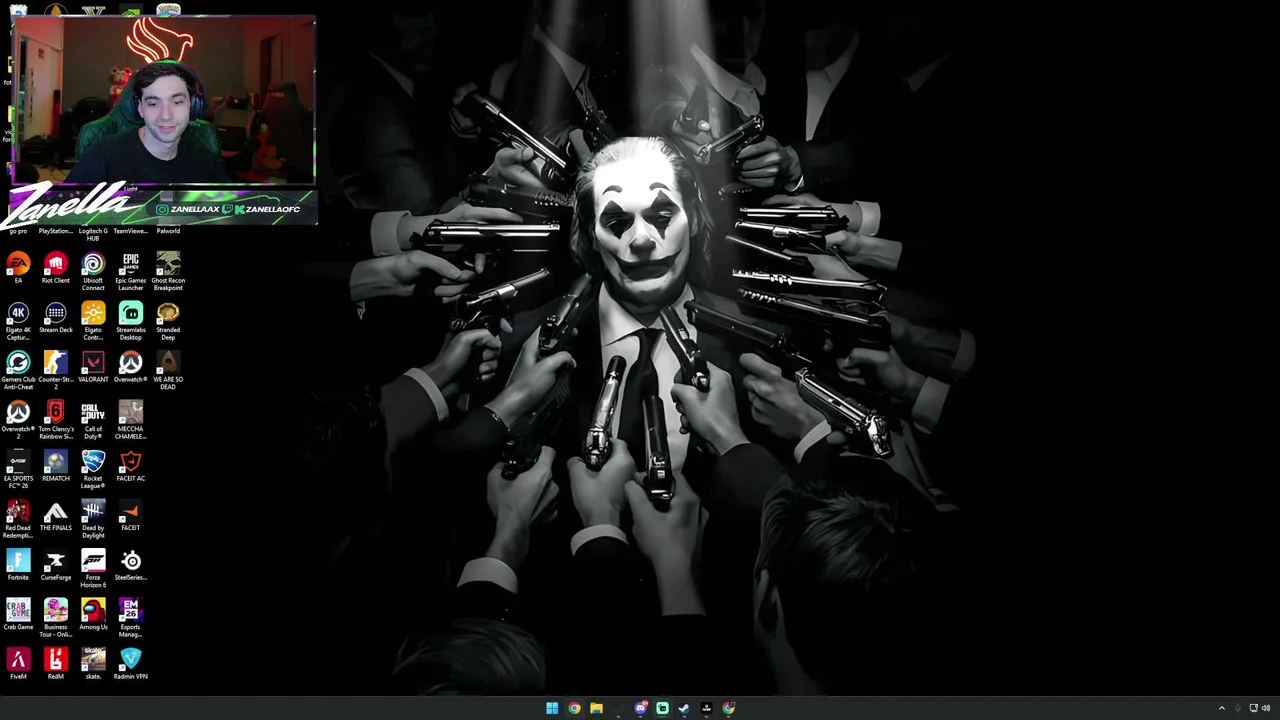Select the Red Dead Redemption icon
This screenshot has width=1280, height=720.
[18, 519]
